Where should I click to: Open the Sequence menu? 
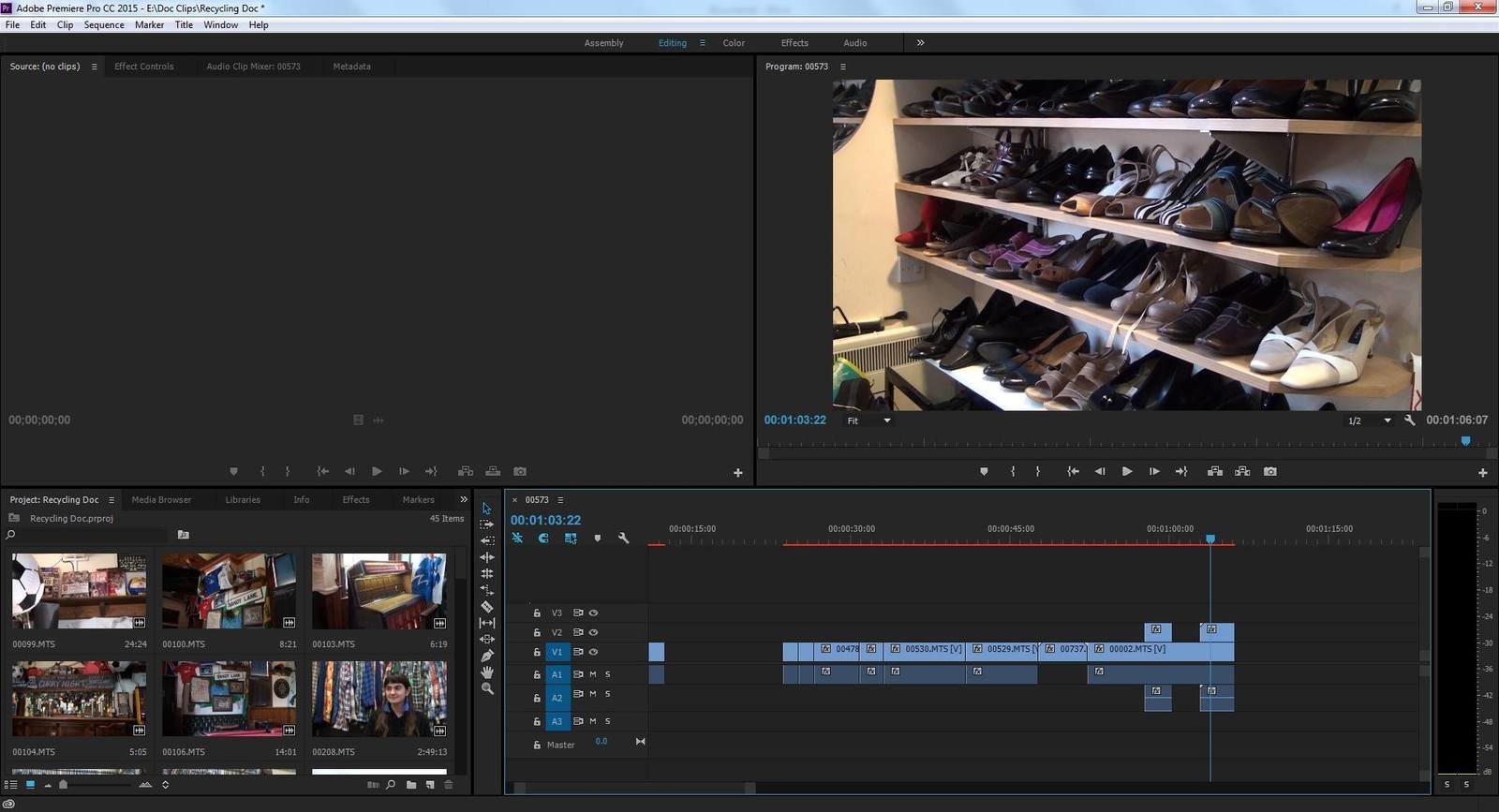(103, 25)
